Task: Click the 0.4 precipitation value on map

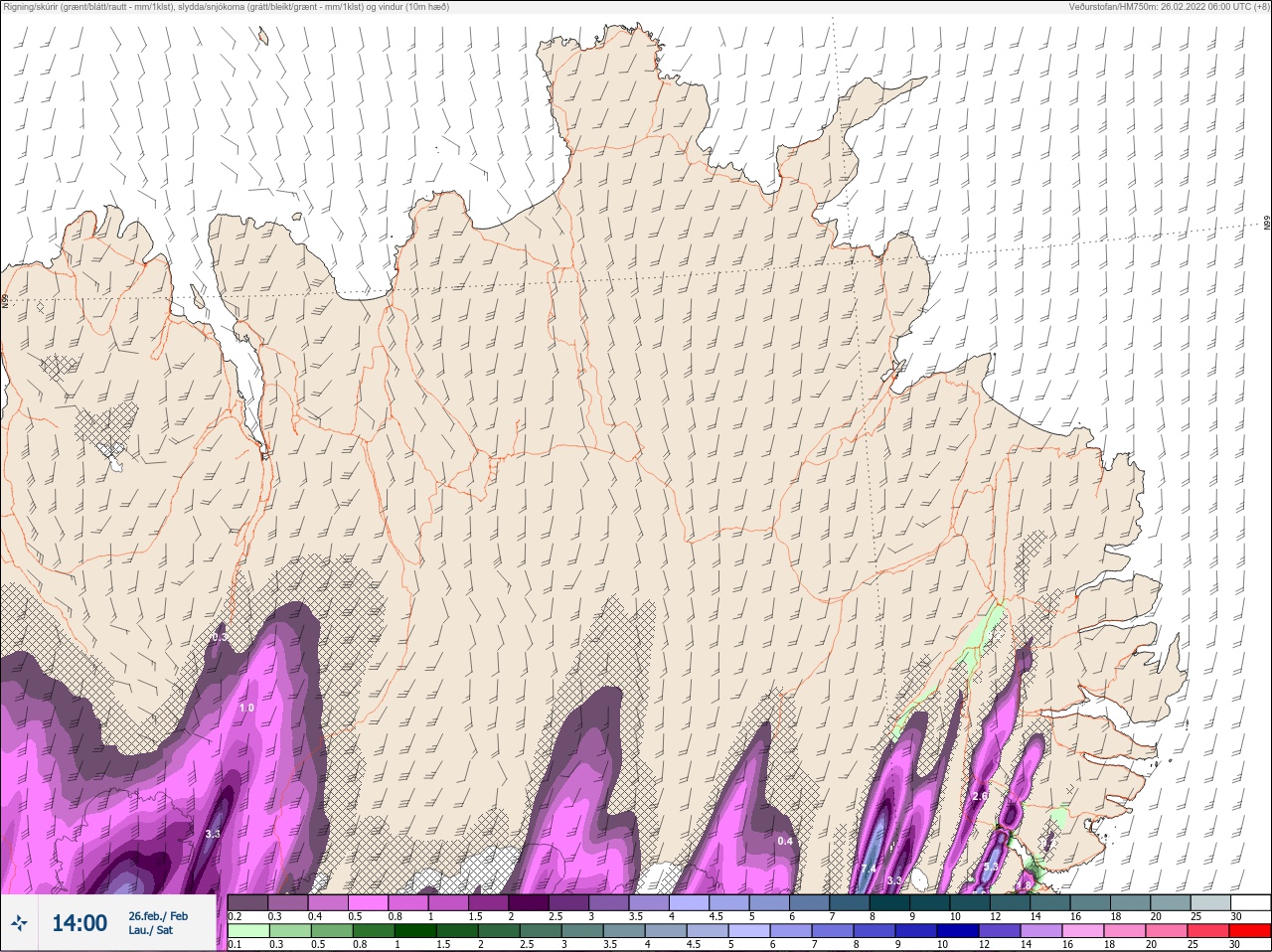Action: tap(785, 841)
